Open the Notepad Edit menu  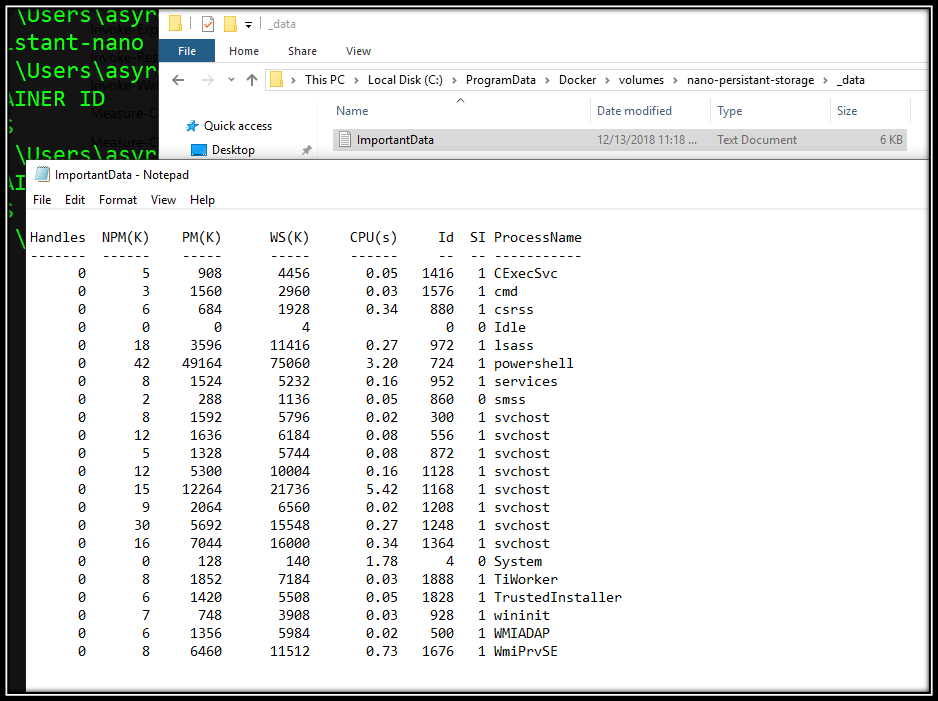click(x=75, y=200)
